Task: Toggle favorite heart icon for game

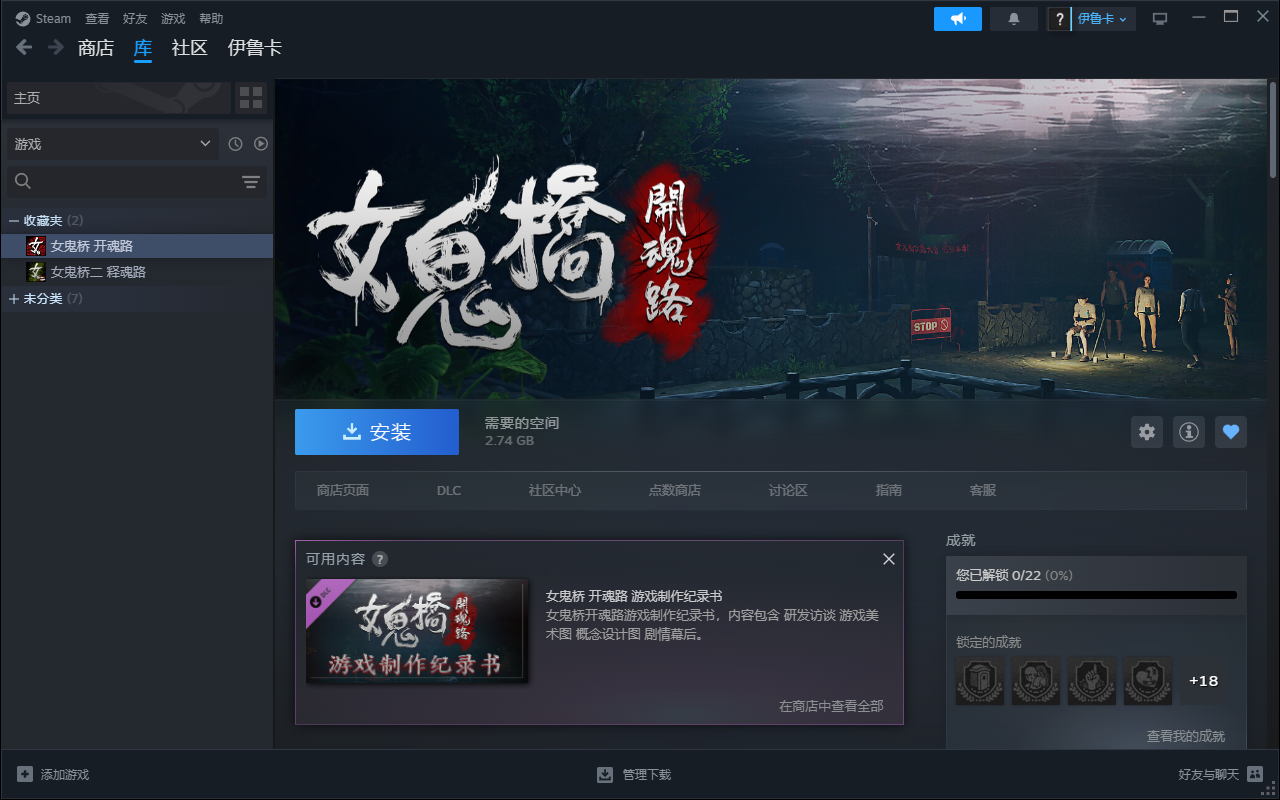Action: click(1231, 432)
